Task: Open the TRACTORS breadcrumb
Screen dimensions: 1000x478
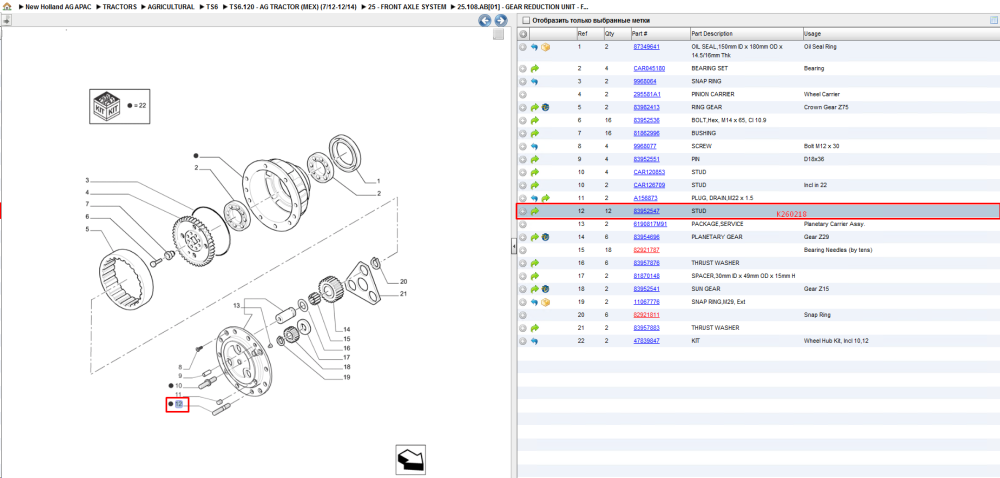Action: (119, 6)
